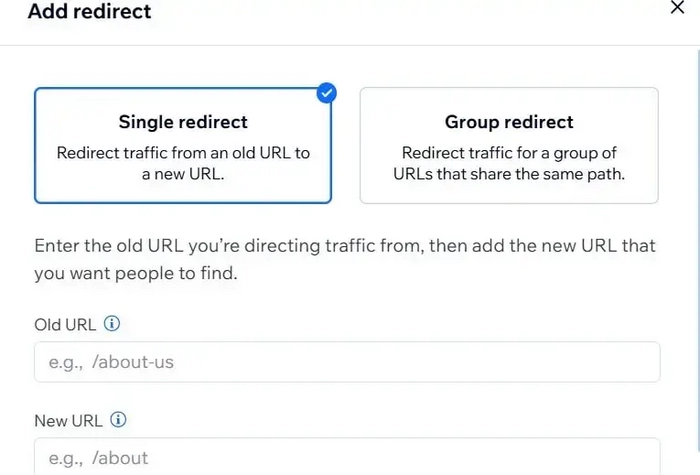Click the blue checkmark badge on Single redirect
This screenshot has height=475, width=700.
point(326,93)
